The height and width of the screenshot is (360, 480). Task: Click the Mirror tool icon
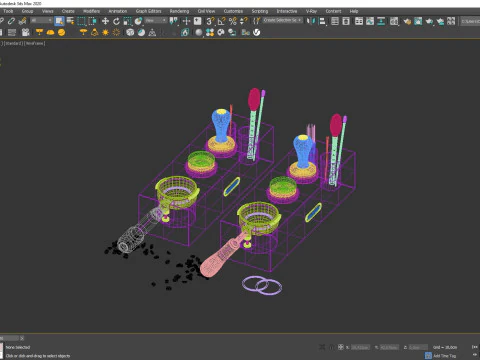pyautogui.click(x=311, y=21)
